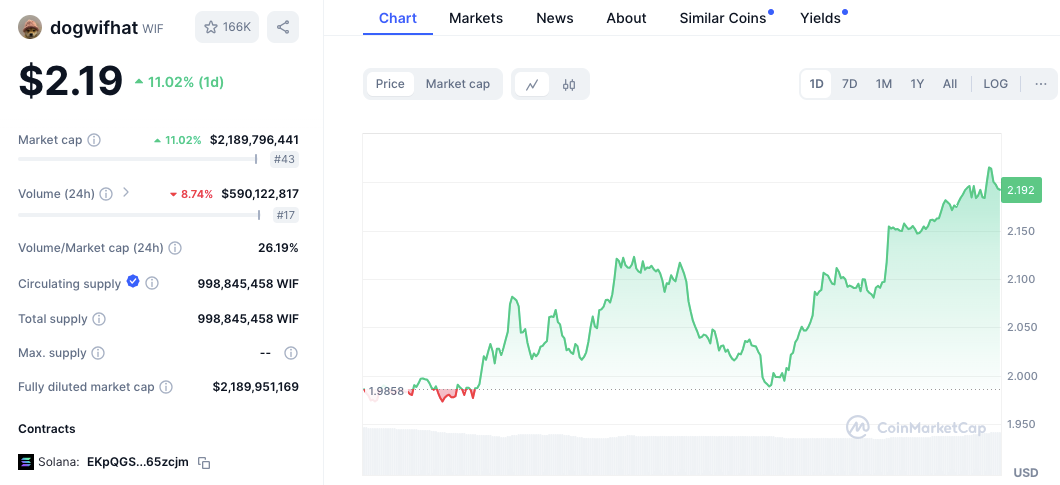This screenshot has width=1060, height=485.
Task: Copy the Solana contract address
Action: (204, 463)
